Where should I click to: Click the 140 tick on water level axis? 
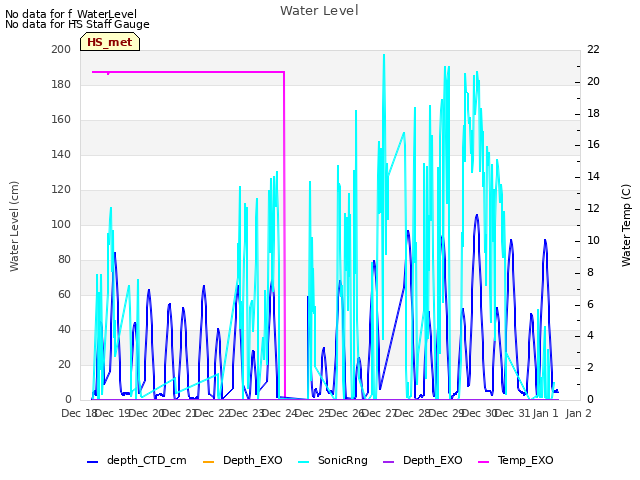coord(61,155)
